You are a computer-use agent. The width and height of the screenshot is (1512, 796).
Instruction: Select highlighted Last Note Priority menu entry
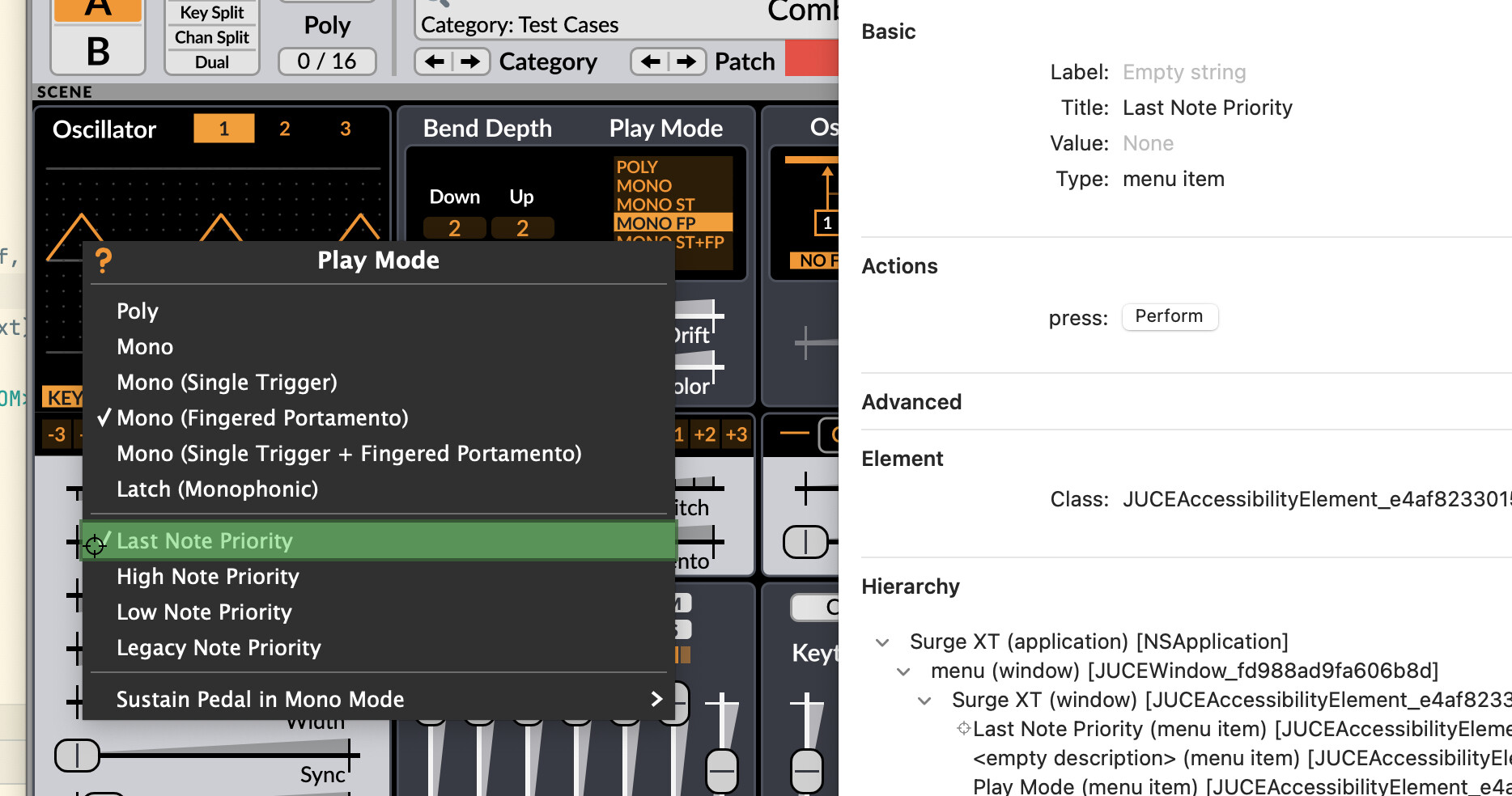click(379, 541)
